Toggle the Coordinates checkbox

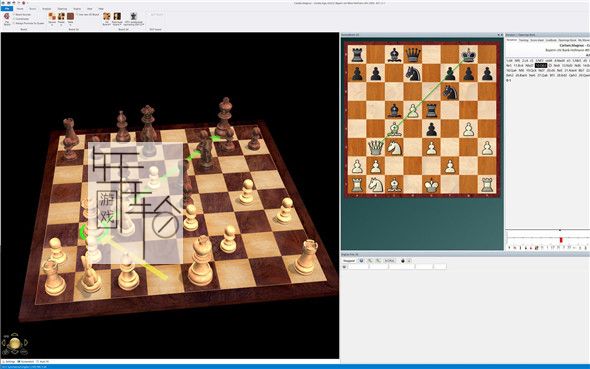[x=14, y=19]
